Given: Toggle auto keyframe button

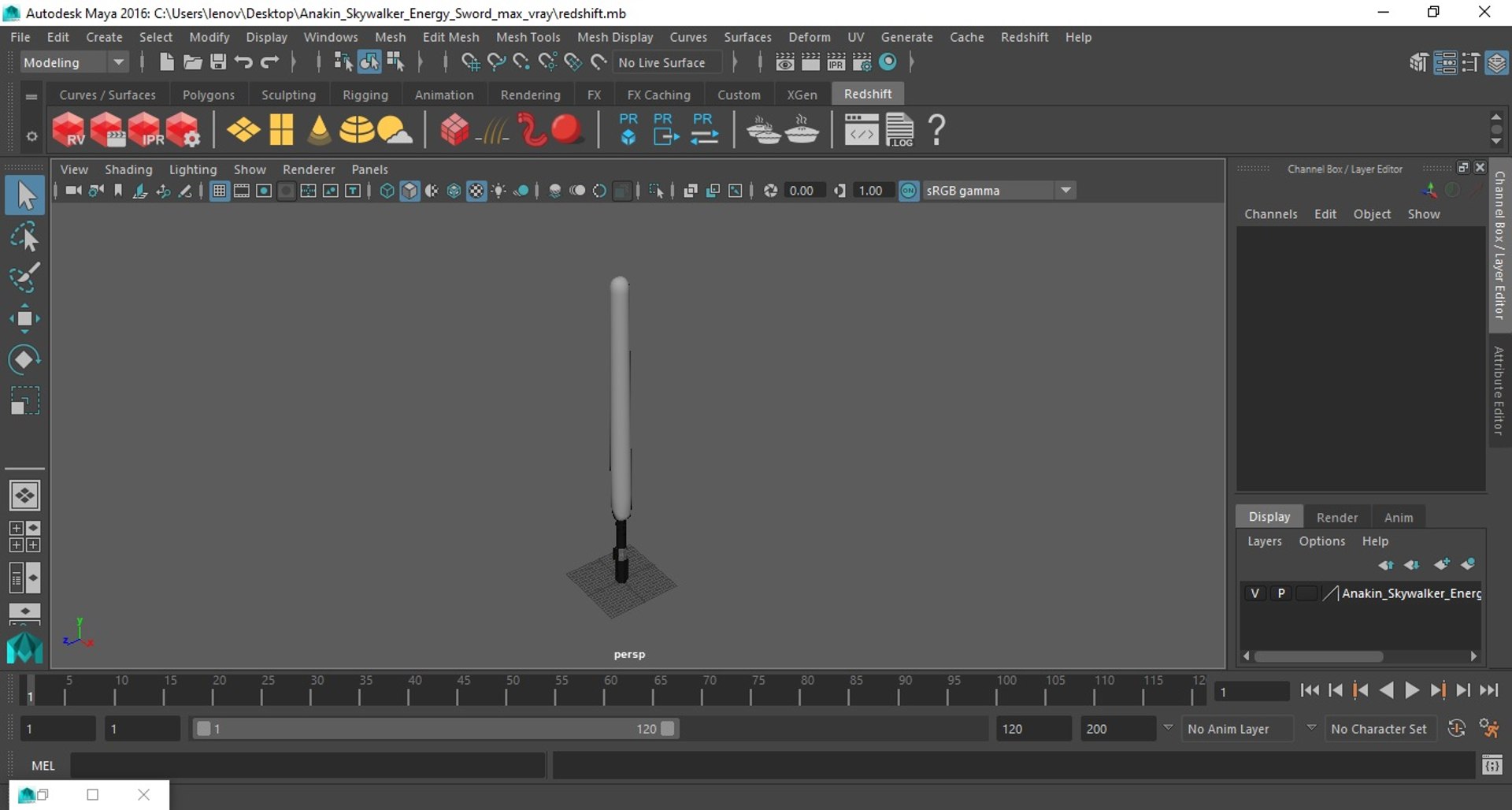Looking at the screenshot, I should coord(1456,729).
